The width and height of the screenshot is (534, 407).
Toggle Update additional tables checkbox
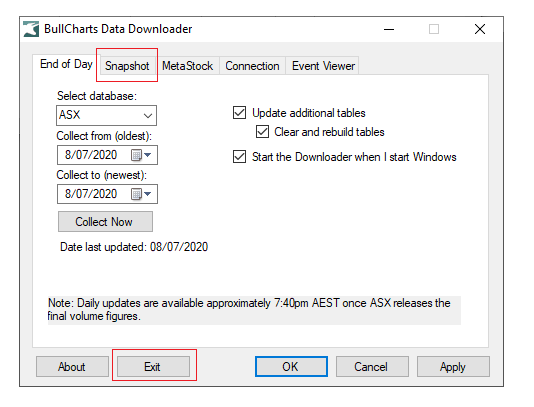[x=239, y=113]
